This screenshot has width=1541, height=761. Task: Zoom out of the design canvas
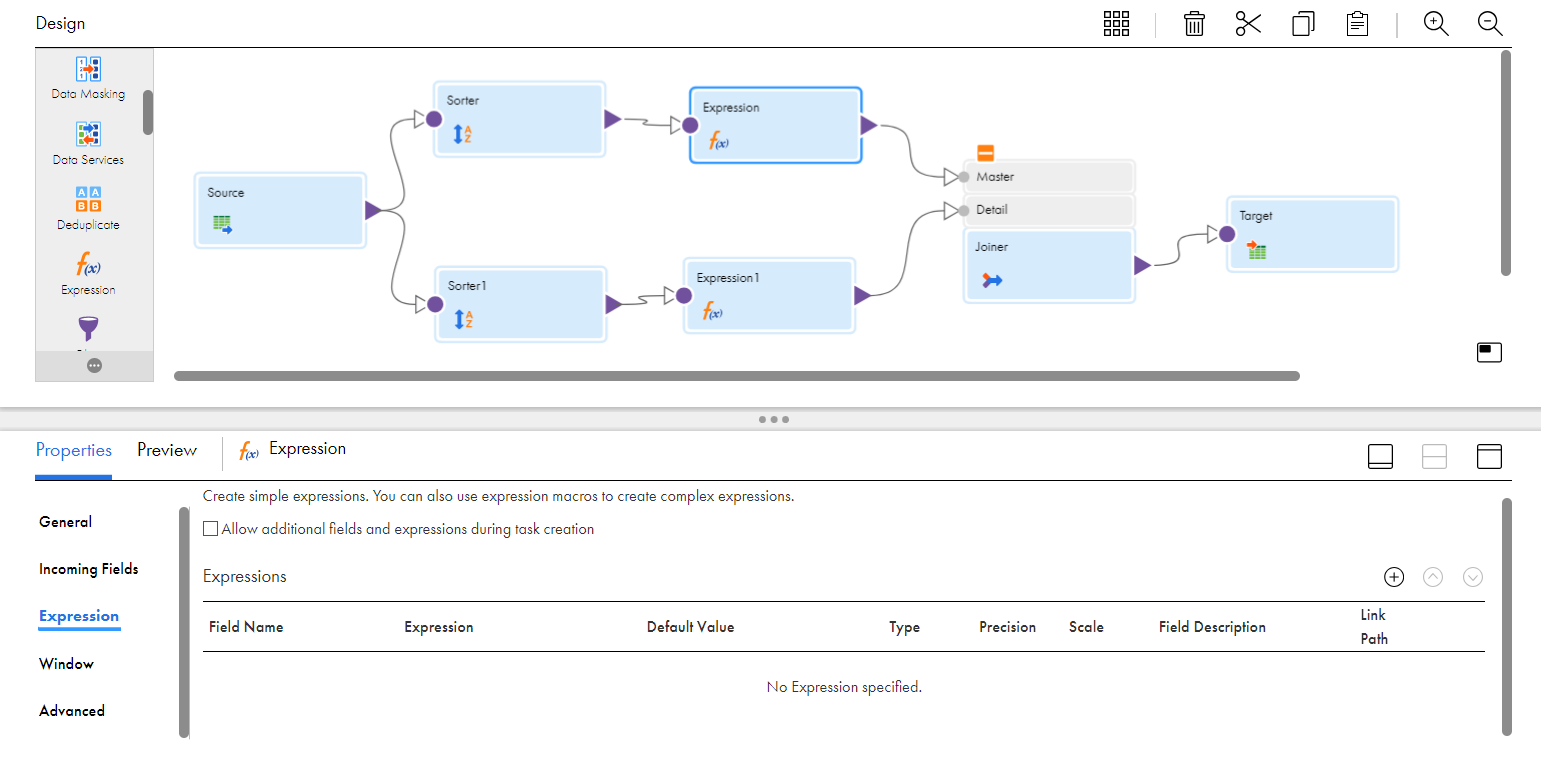(1490, 24)
